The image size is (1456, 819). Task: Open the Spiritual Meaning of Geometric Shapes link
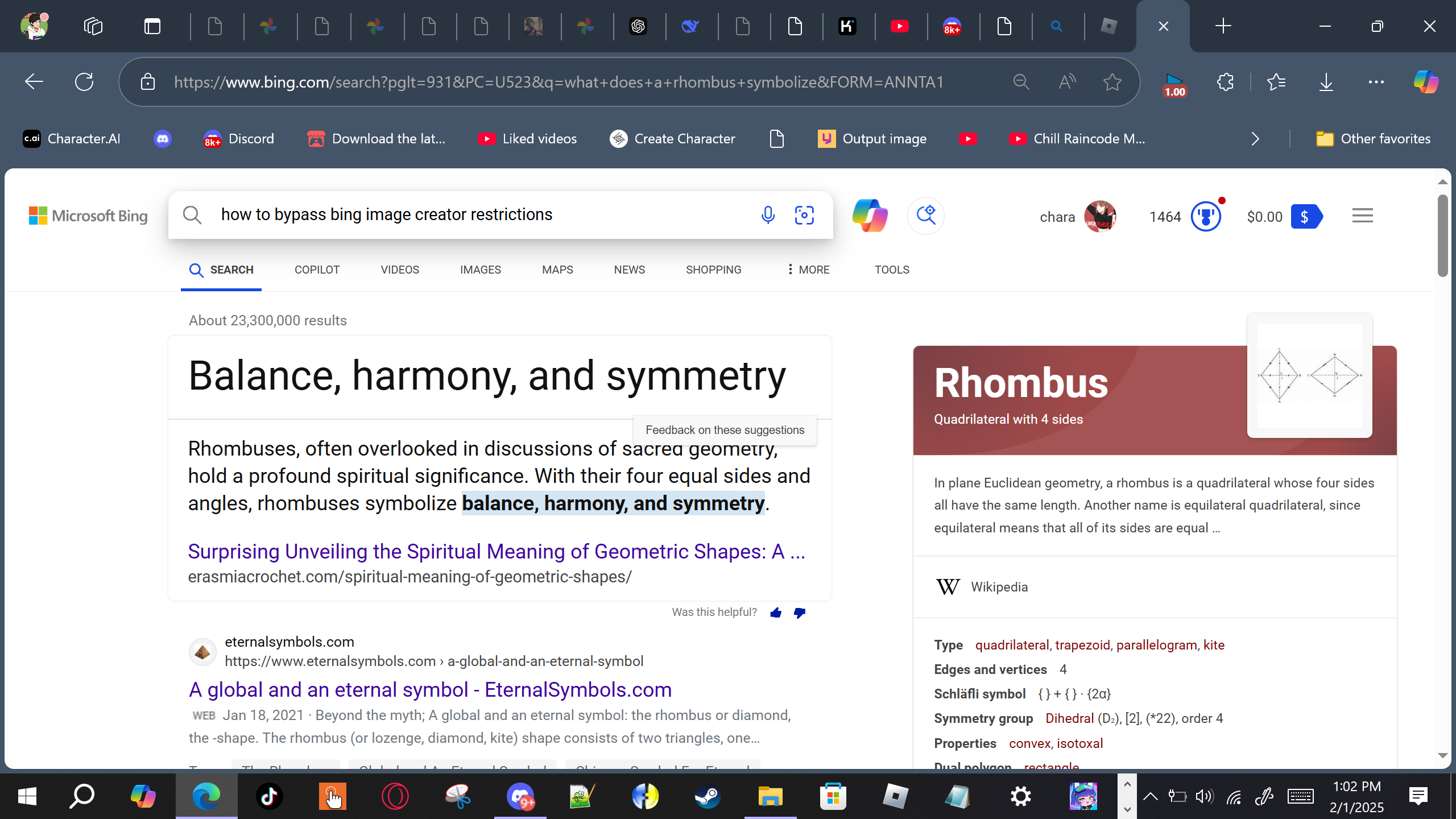496,551
